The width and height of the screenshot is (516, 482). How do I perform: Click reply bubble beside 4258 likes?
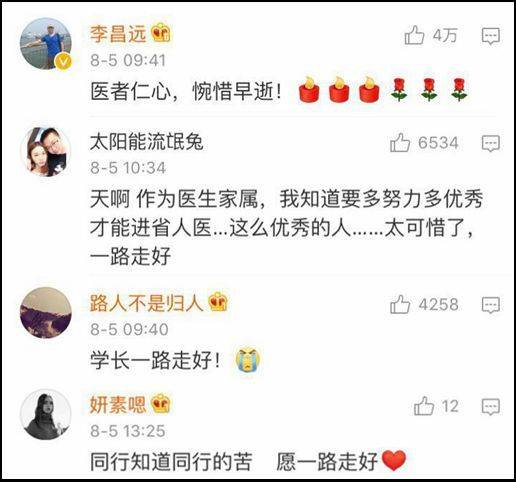click(491, 305)
